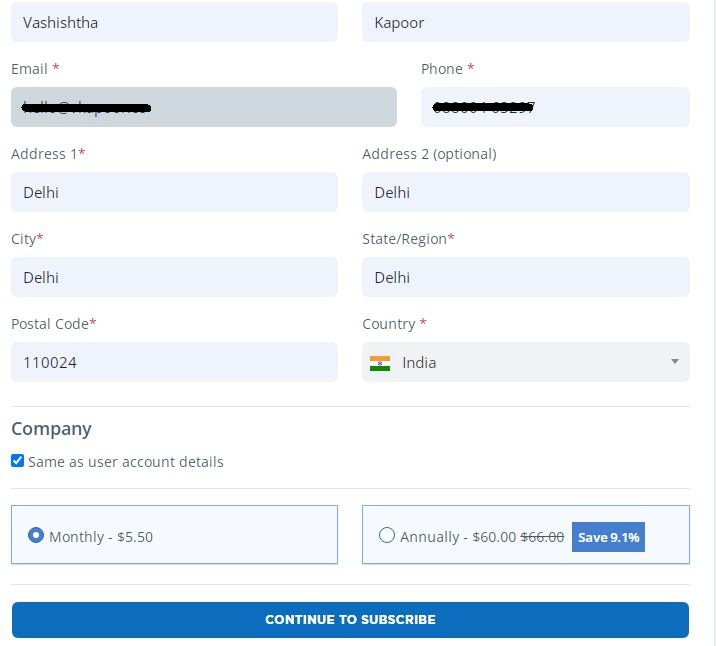This screenshot has height=646, width=716.
Task: Click the greyed-out Email field
Action: click(203, 107)
